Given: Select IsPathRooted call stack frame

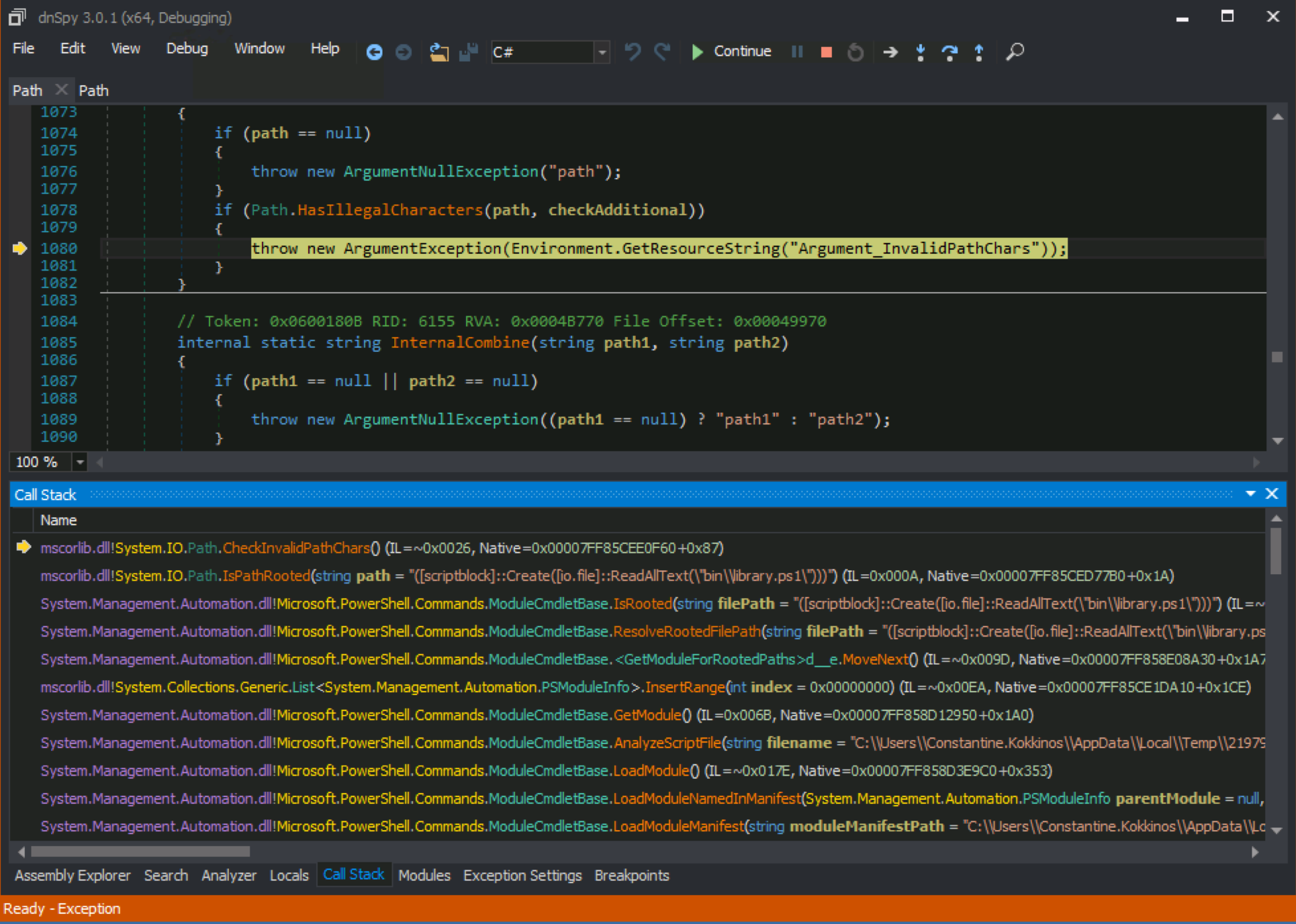Looking at the screenshot, I should [638, 576].
